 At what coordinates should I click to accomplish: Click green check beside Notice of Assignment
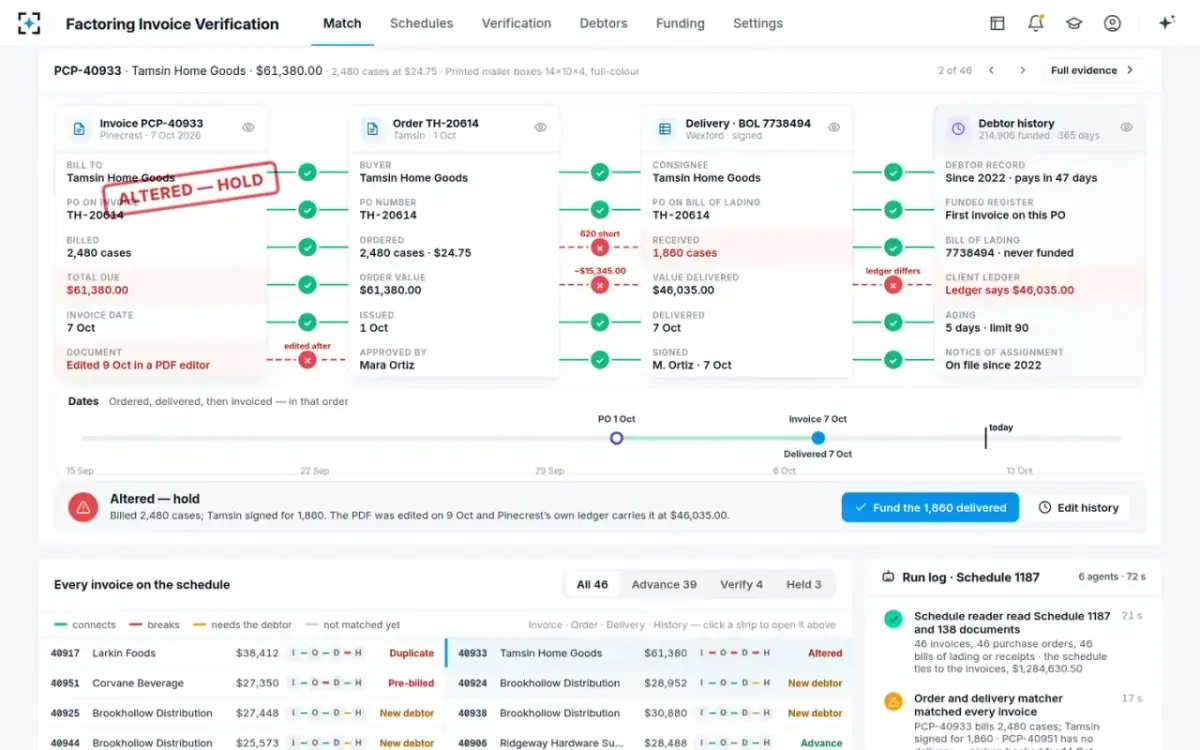tap(893, 360)
